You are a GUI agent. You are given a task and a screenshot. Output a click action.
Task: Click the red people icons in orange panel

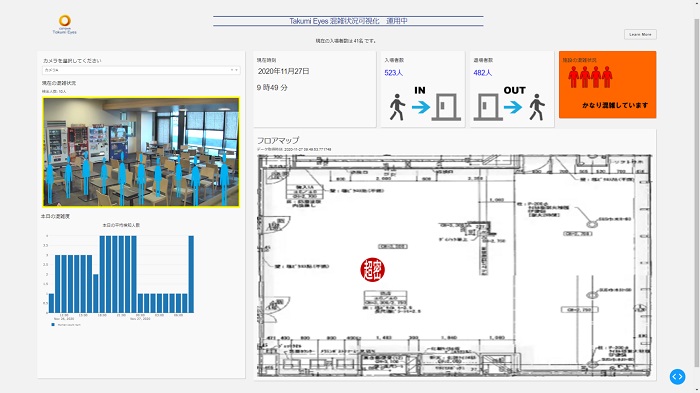click(x=590, y=77)
